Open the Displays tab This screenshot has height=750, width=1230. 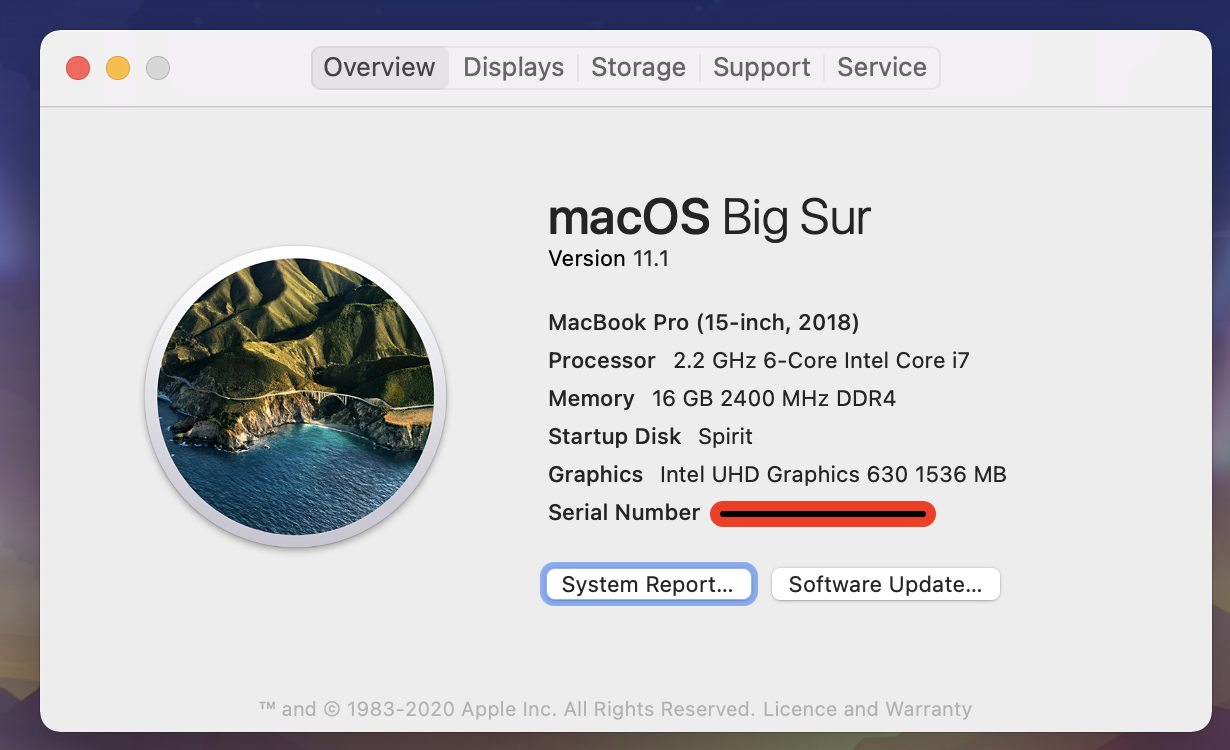tap(513, 68)
